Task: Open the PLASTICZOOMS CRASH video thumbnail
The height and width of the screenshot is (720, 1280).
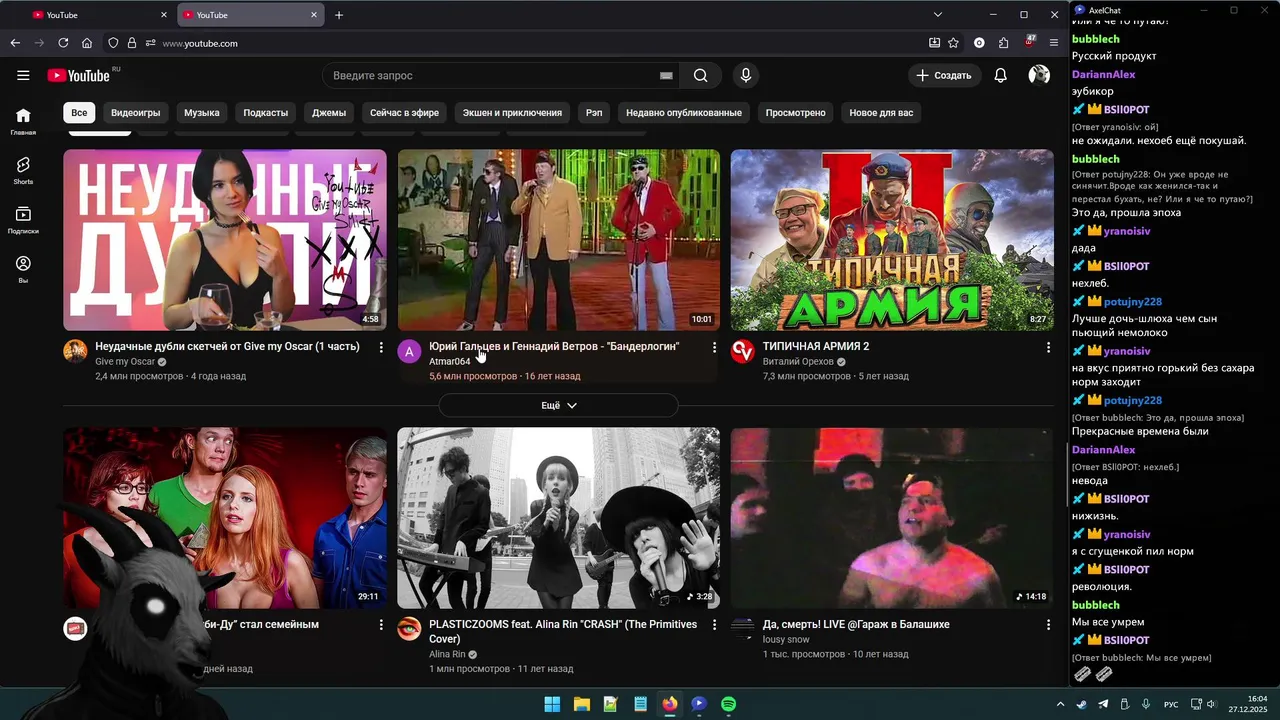Action: [x=558, y=518]
